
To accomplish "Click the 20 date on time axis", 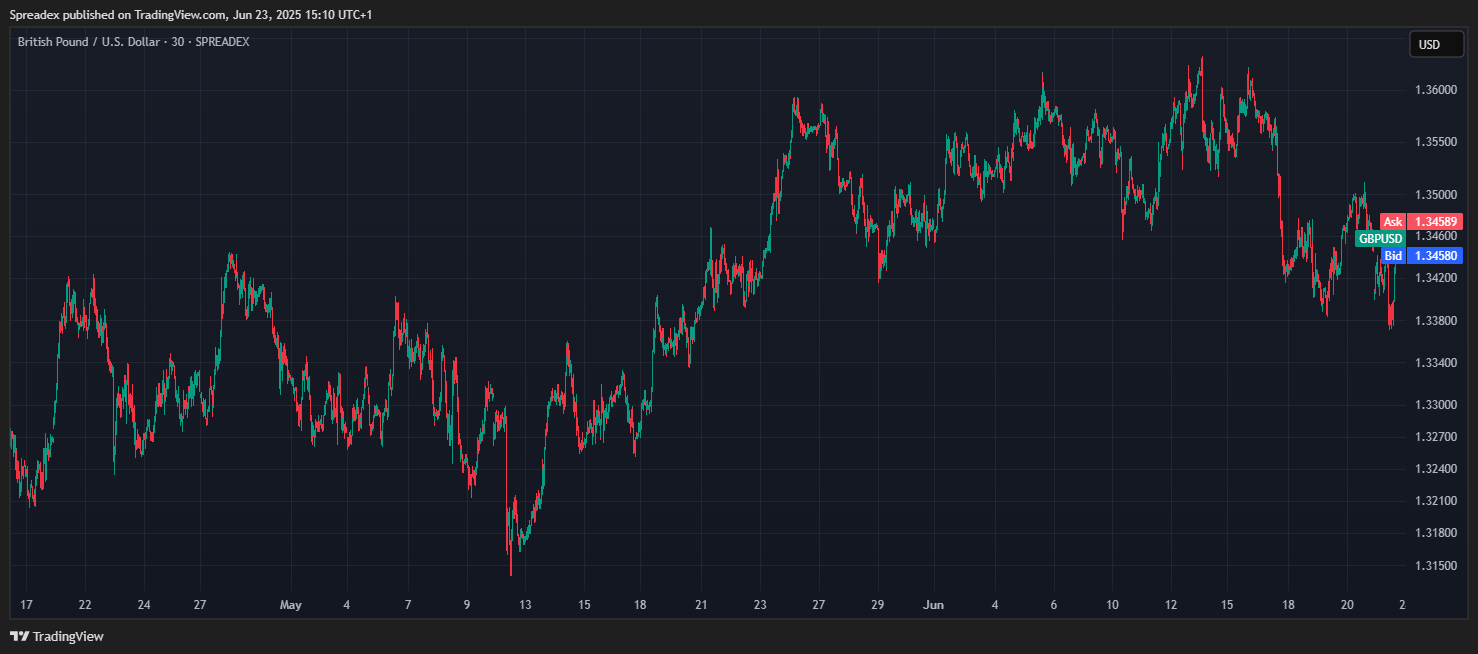I will click(1346, 605).
